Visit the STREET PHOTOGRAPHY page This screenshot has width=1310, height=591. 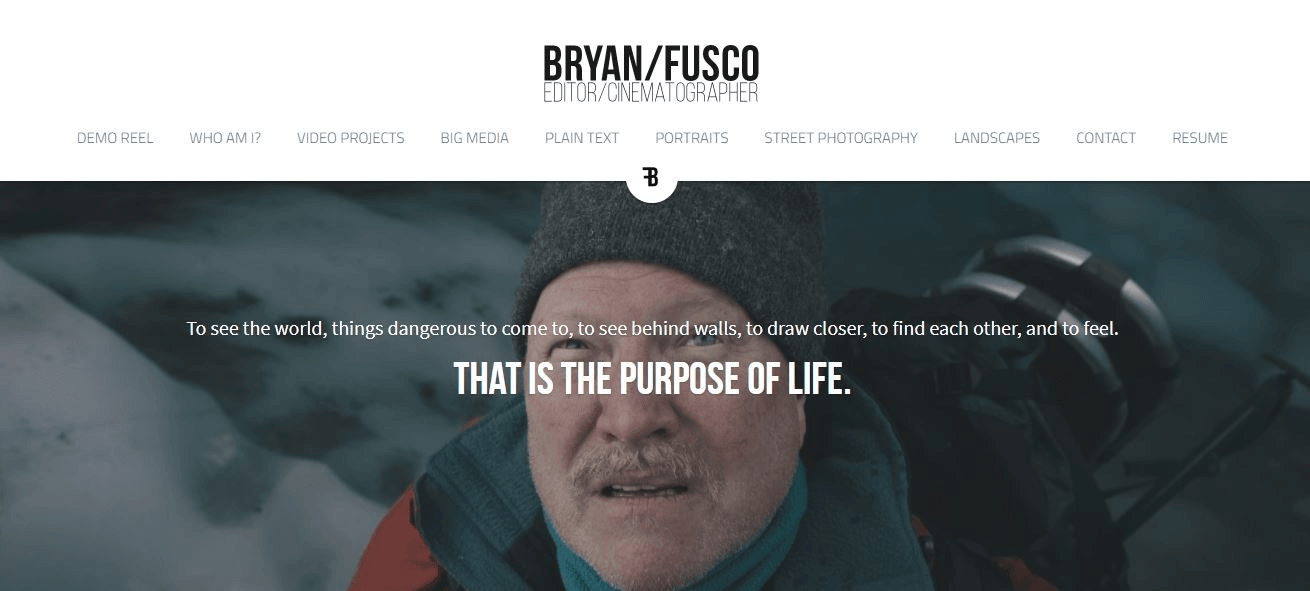pyautogui.click(x=841, y=138)
